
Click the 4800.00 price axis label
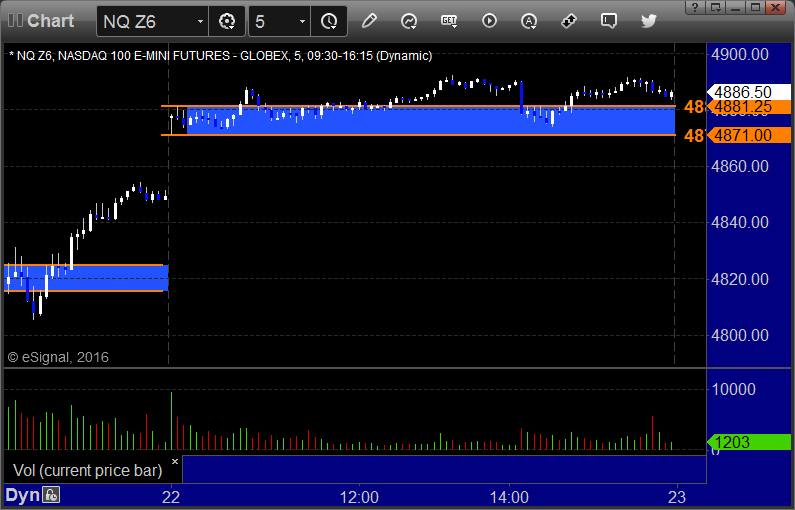pos(740,335)
